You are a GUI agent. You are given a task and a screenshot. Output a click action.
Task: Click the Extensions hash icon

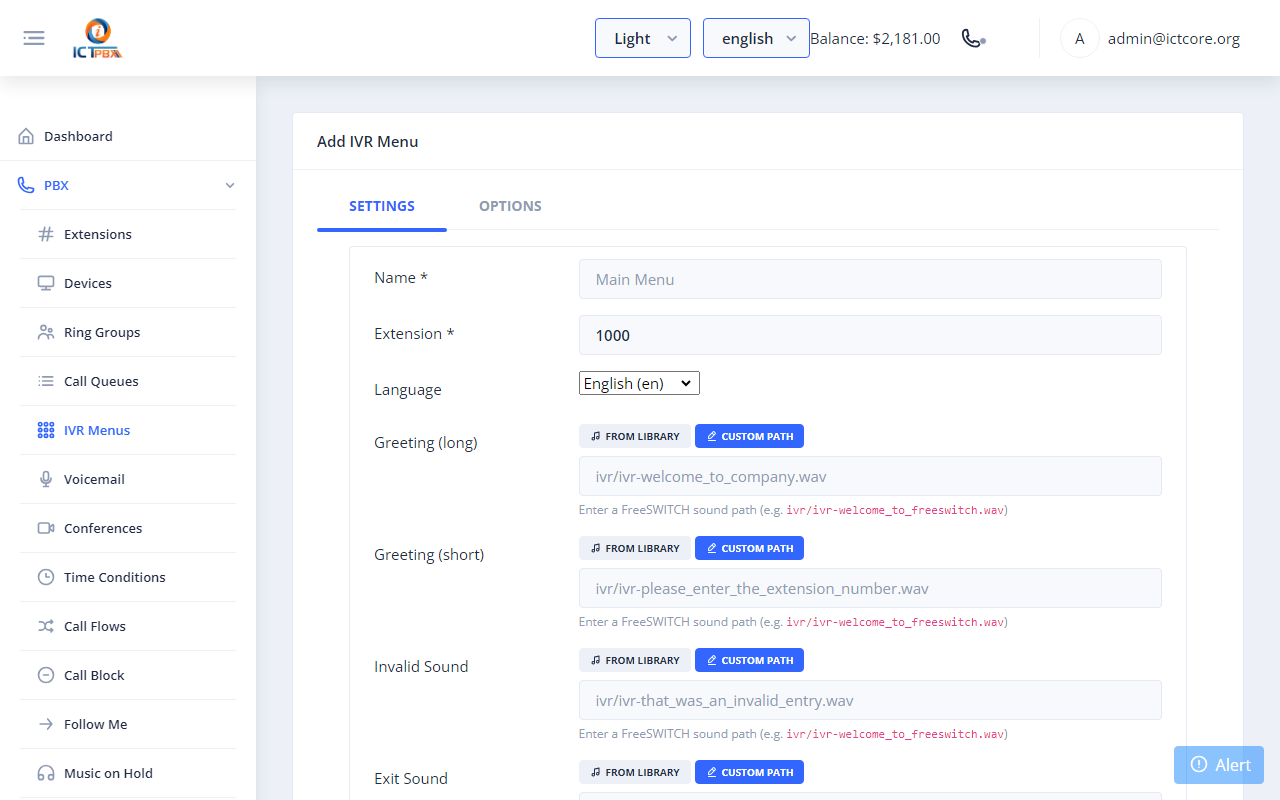point(46,234)
